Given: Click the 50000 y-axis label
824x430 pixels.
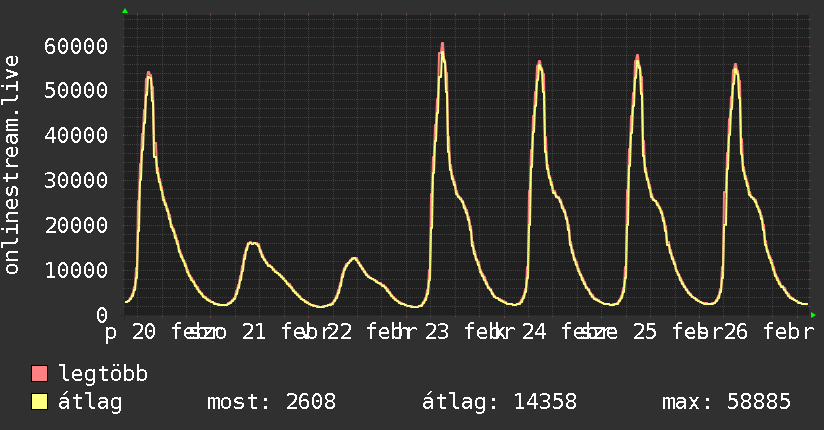Looking at the screenshot, I should point(76,90).
